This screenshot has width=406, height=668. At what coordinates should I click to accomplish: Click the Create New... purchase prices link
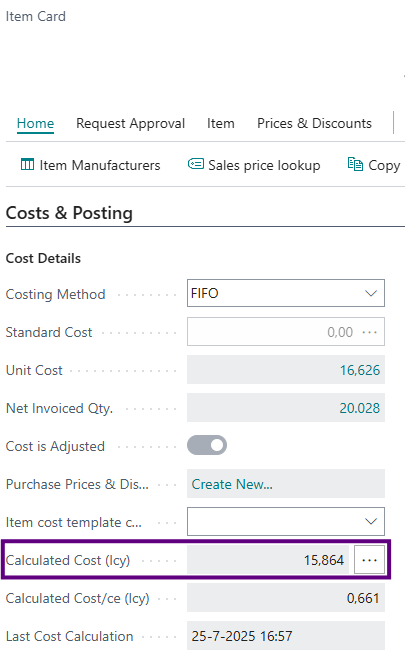(x=232, y=484)
